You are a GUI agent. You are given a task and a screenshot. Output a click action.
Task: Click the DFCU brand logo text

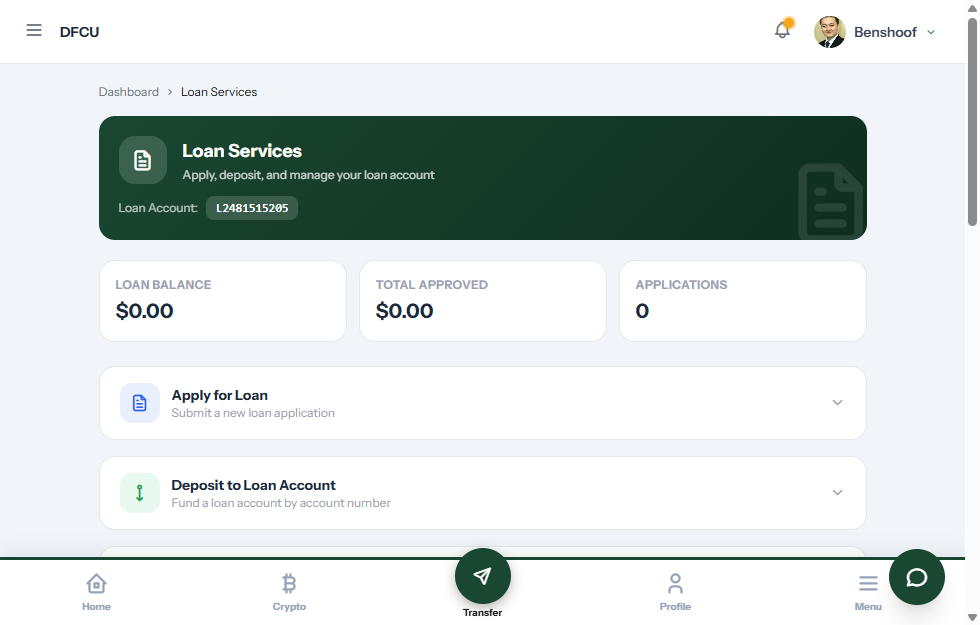79,32
